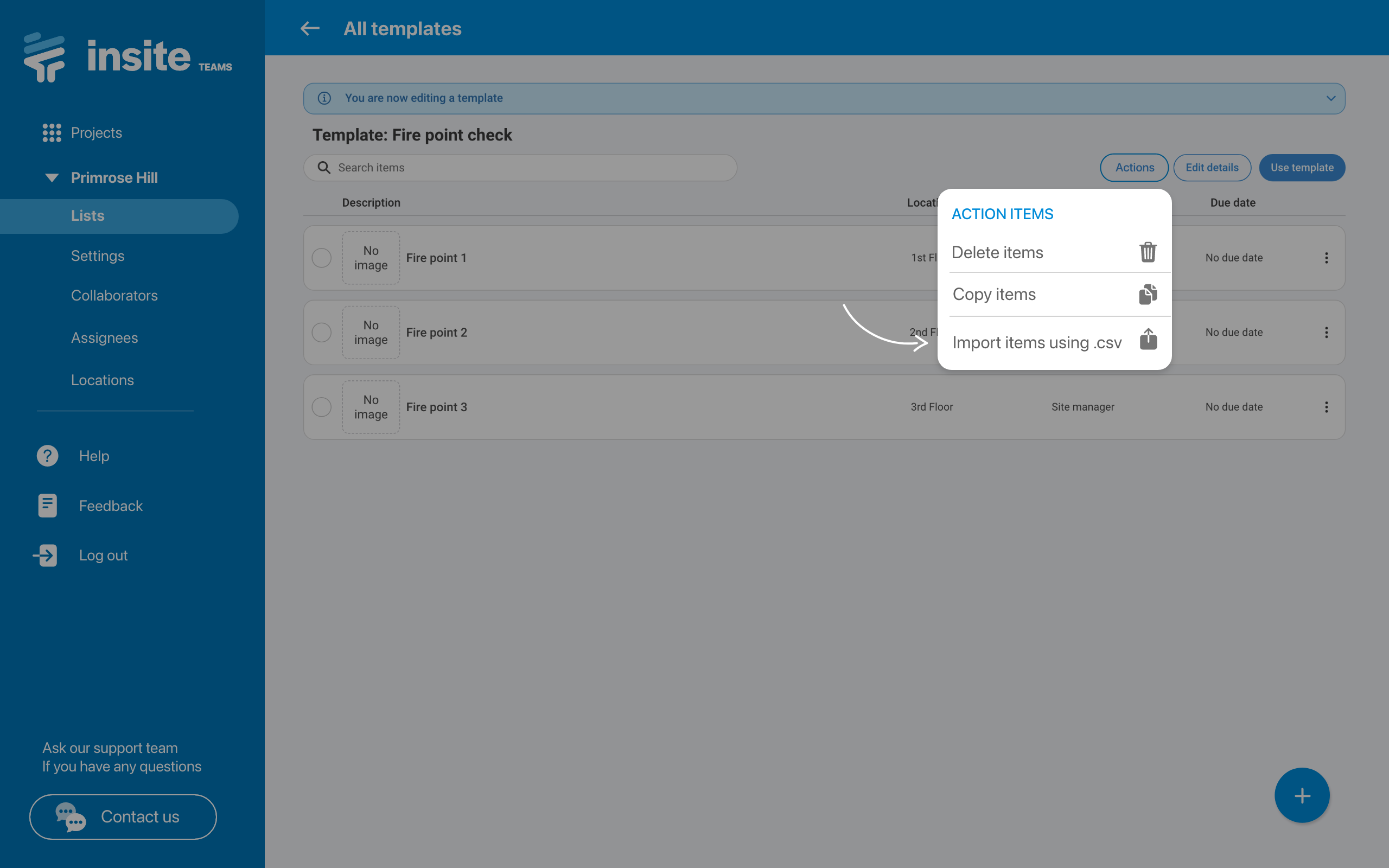Focus the Search items field
The width and height of the screenshot is (1389, 868).
(528, 168)
